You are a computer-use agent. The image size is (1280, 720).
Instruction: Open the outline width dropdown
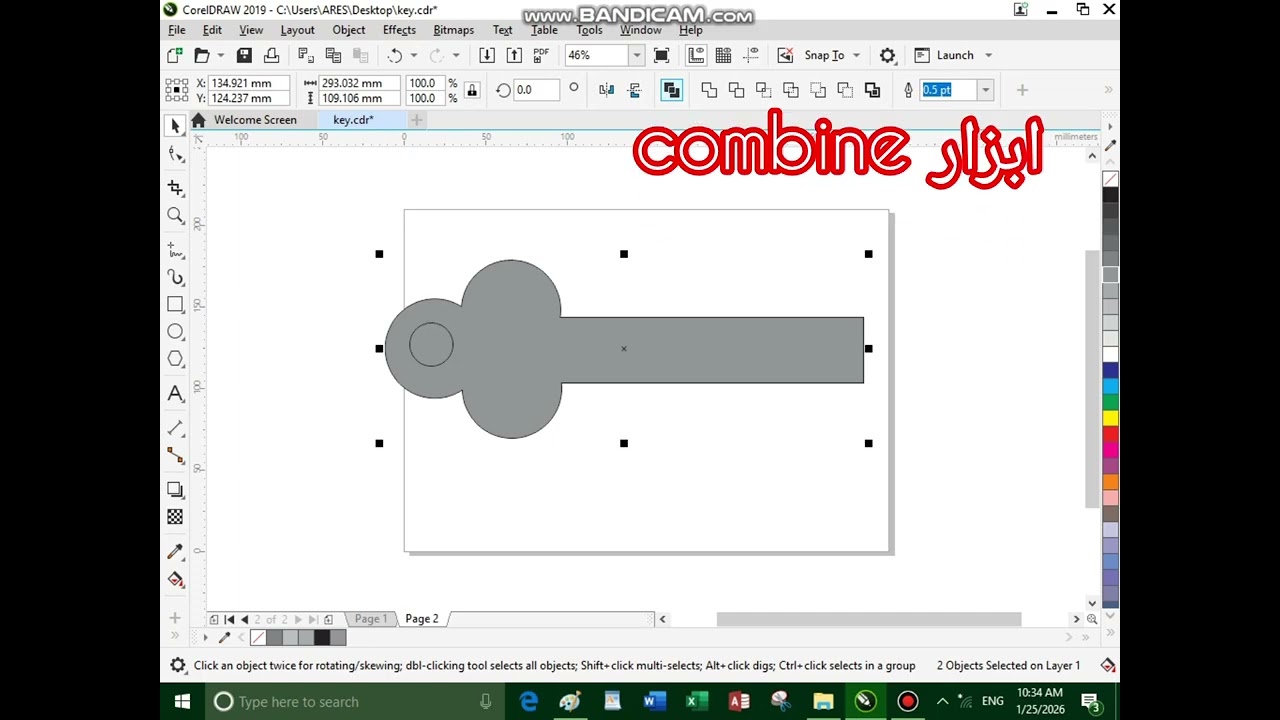click(x=985, y=90)
